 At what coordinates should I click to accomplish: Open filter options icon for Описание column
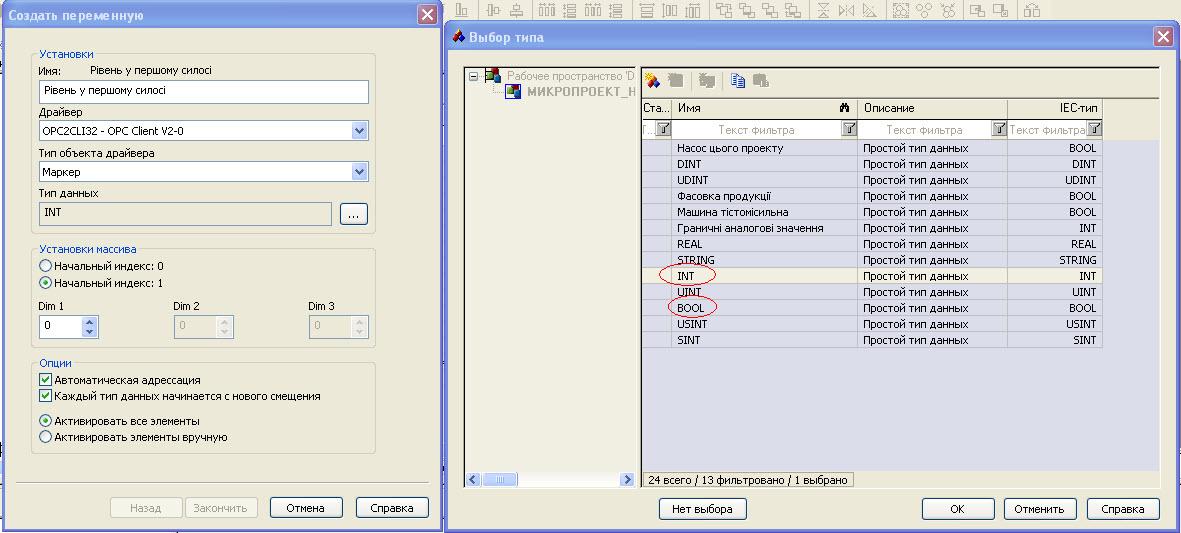[x=999, y=129]
